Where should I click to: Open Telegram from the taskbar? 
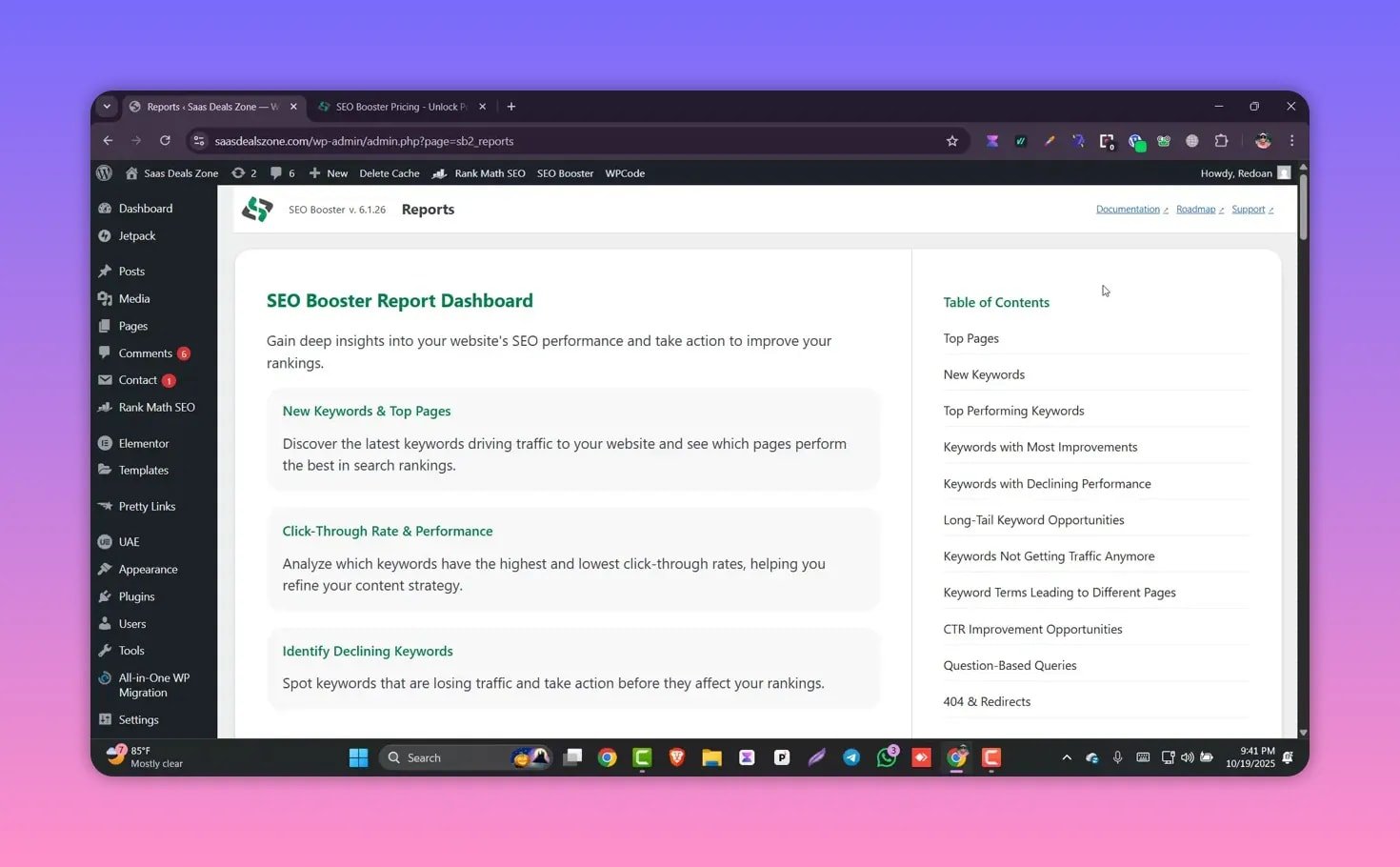click(x=851, y=757)
